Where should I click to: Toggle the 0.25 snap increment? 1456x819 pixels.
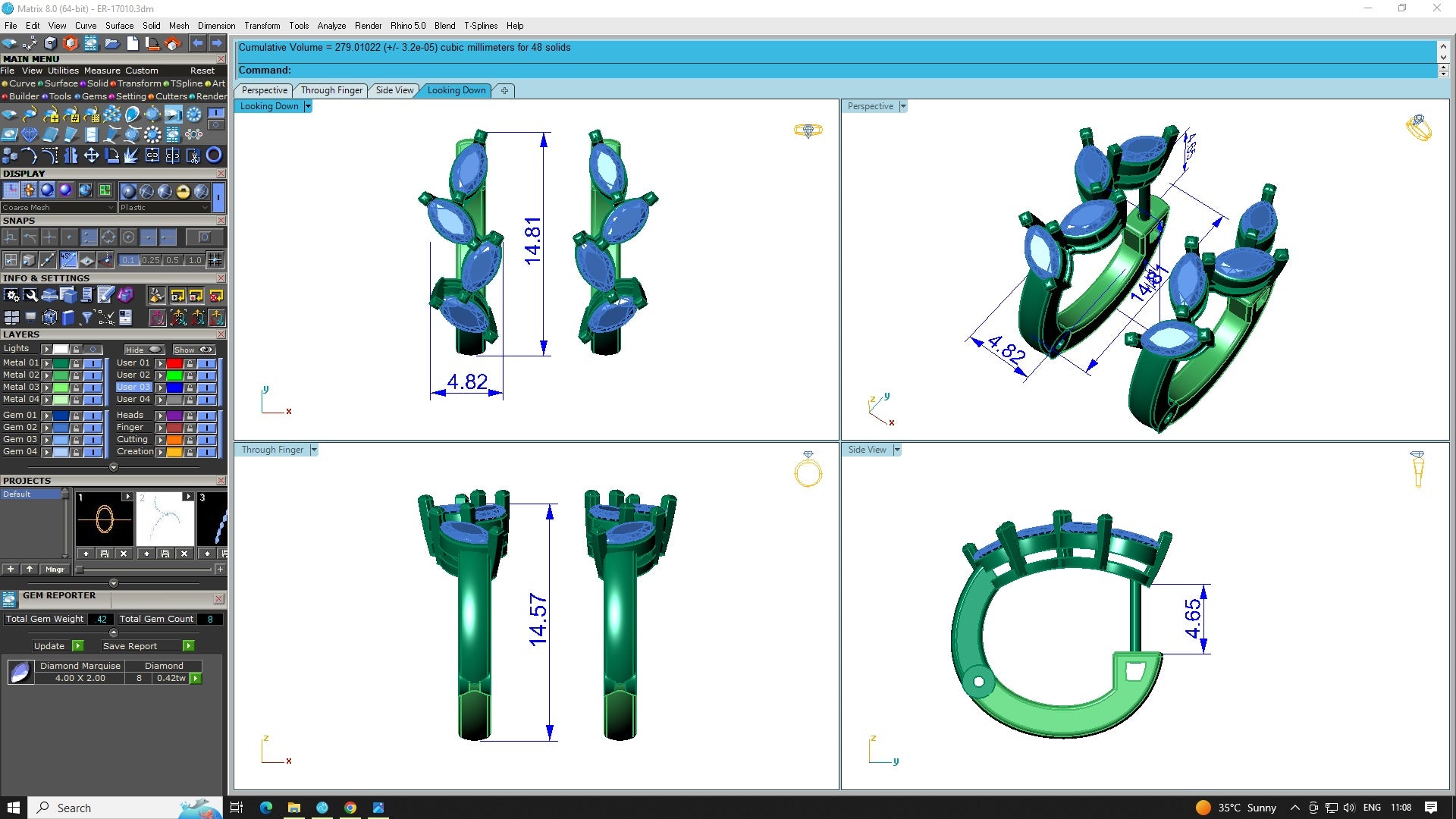150,260
